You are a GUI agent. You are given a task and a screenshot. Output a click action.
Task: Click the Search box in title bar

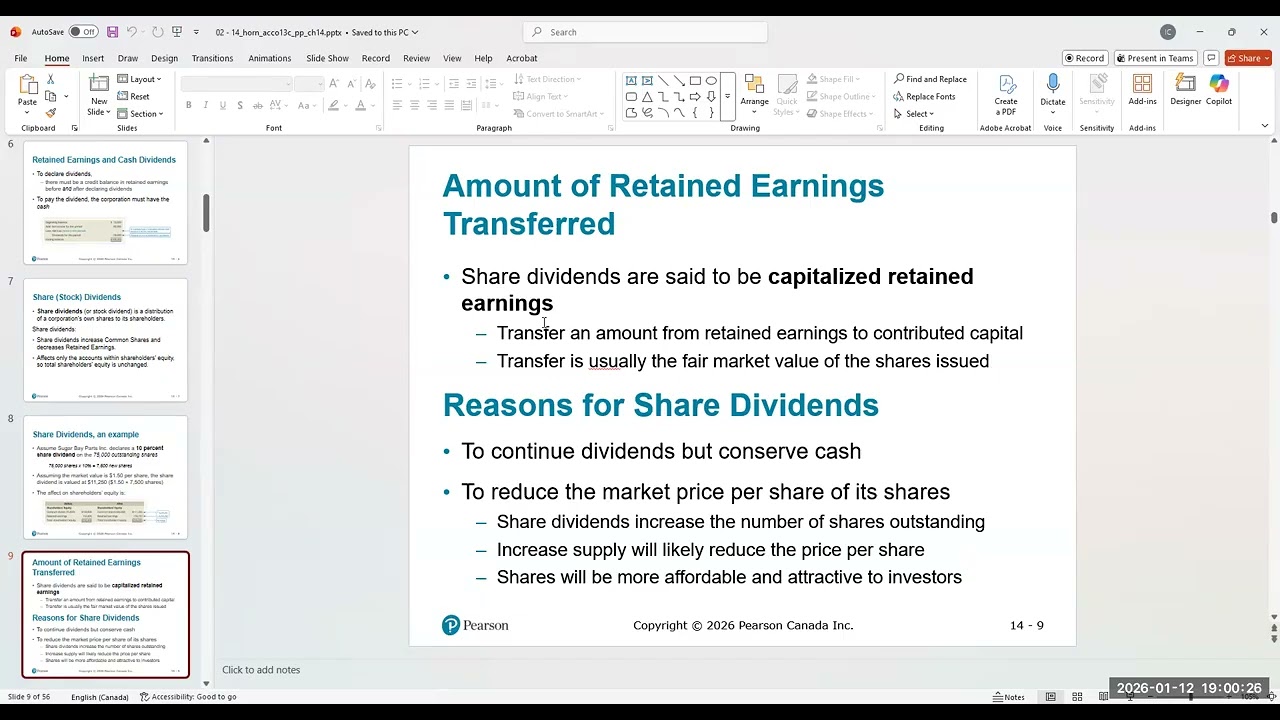click(x=646, y=32)
